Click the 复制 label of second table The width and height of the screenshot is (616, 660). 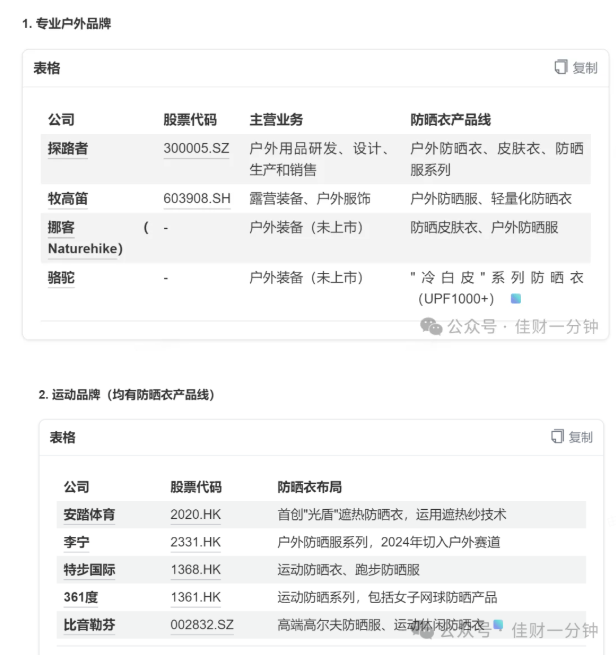point(580,437)
